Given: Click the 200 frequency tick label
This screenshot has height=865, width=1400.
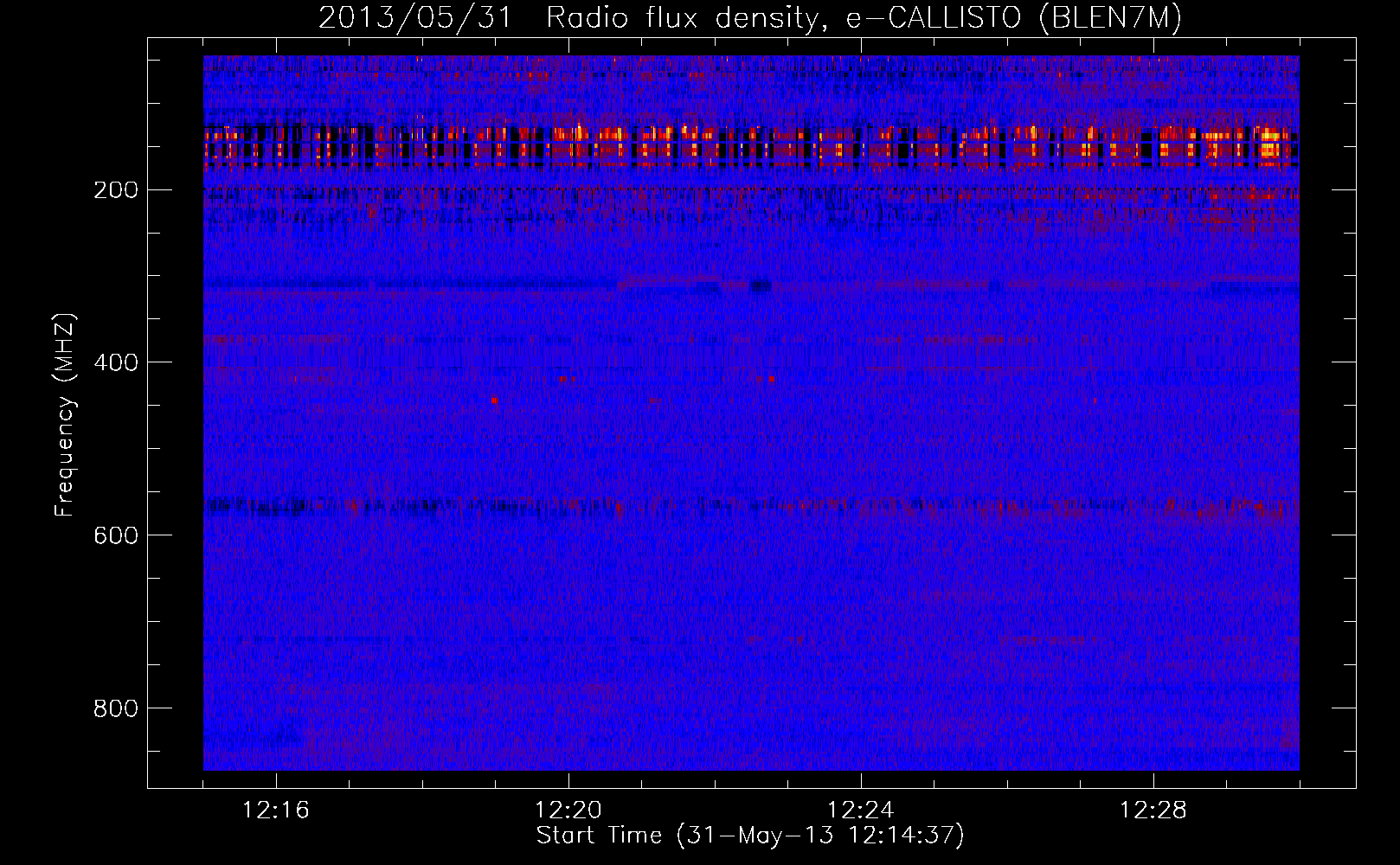Looking at the screenshot, I should click(116, 190).
